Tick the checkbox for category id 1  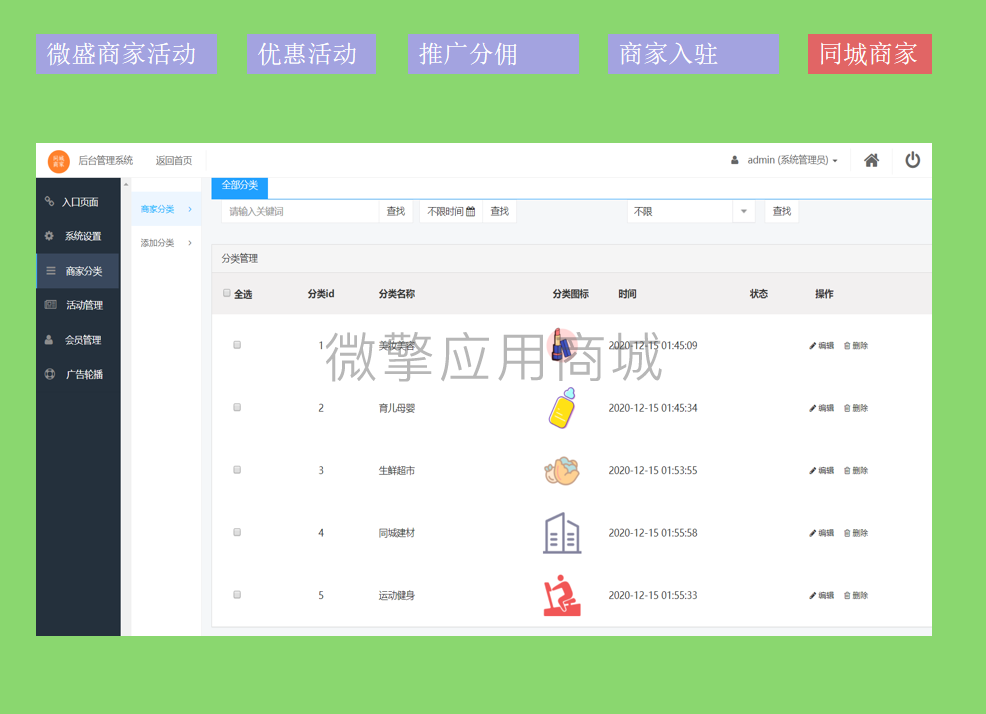click(237, 345)
